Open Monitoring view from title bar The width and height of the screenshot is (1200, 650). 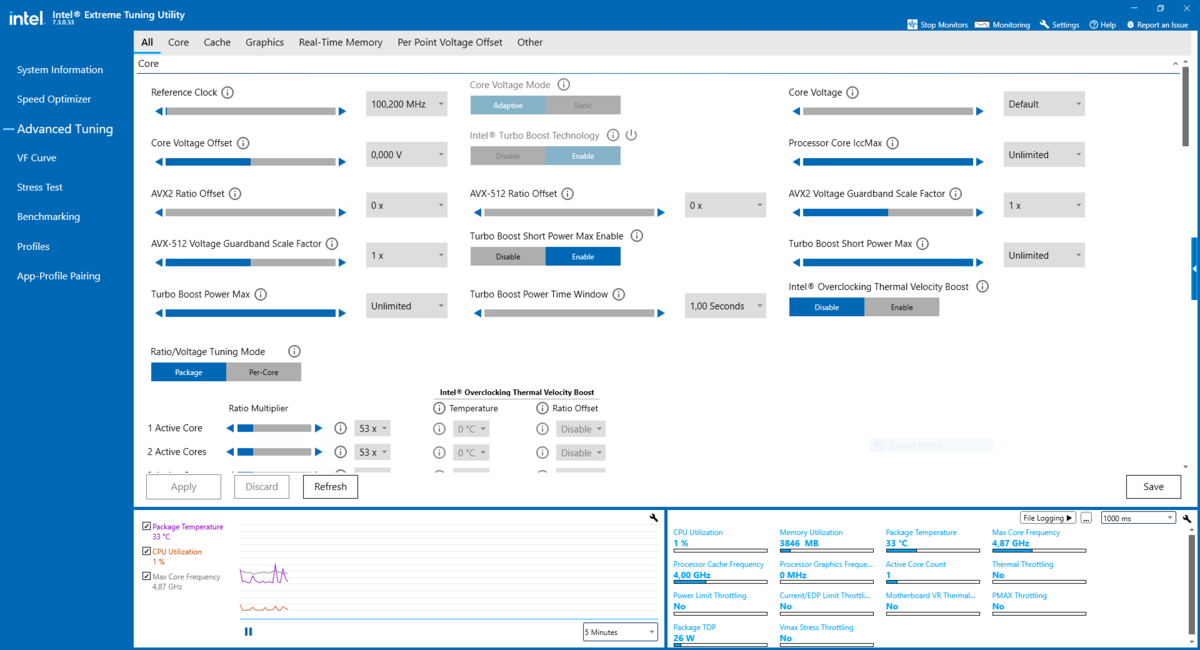[x=1002, y=25]
